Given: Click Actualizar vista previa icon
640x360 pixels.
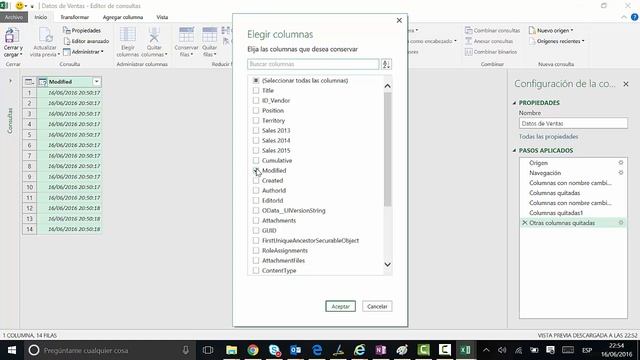Looking at the screenshot, I should [45, 36].
